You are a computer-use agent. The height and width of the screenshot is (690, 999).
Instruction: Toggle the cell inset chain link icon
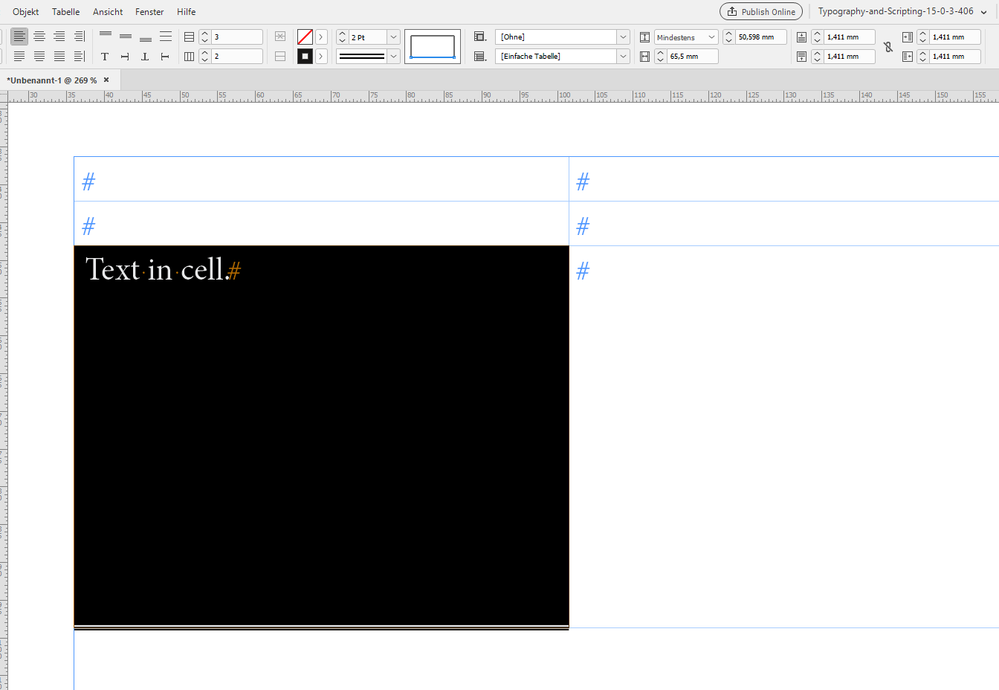click(886, 46)
